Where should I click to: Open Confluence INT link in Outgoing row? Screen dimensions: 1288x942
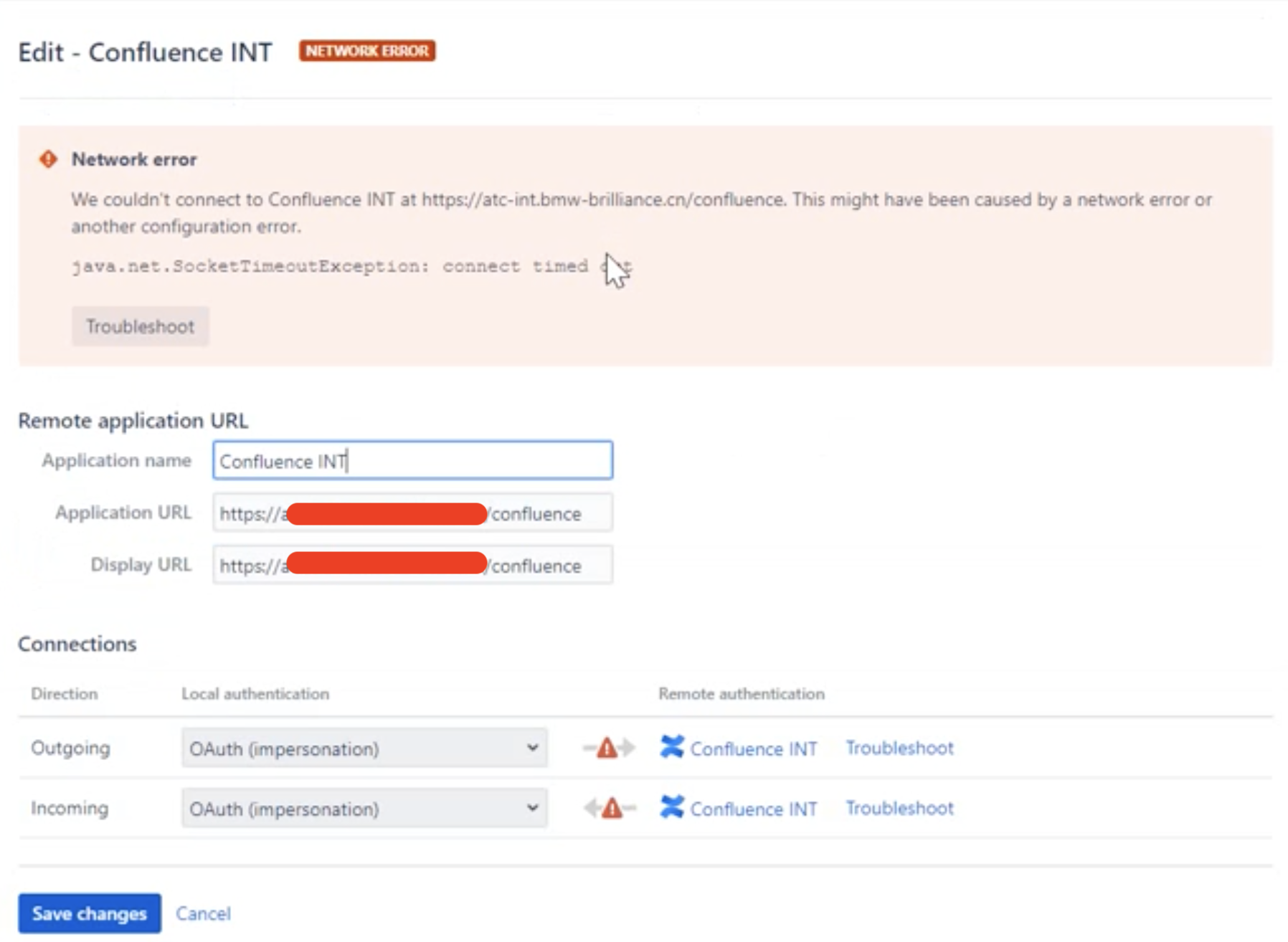pyautogui.click(x=753, y=748)
